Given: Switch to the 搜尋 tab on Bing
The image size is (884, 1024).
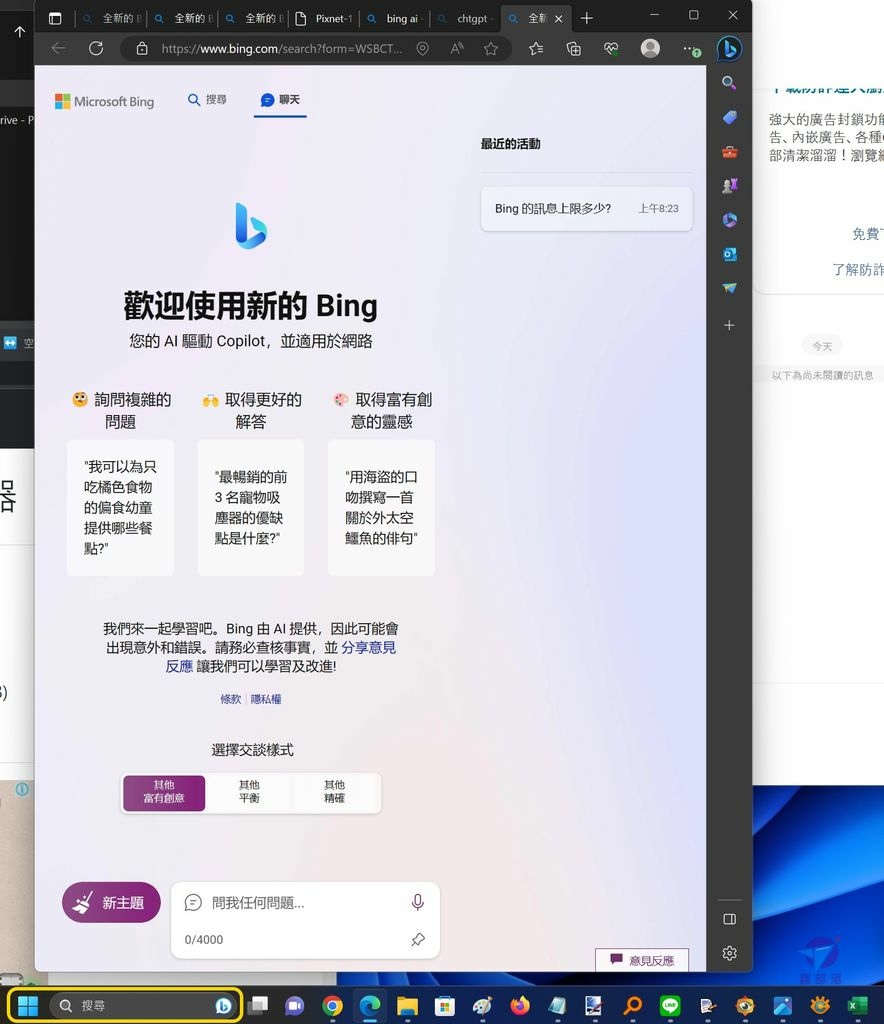Looking at the screenshot, I should [208, 99].
